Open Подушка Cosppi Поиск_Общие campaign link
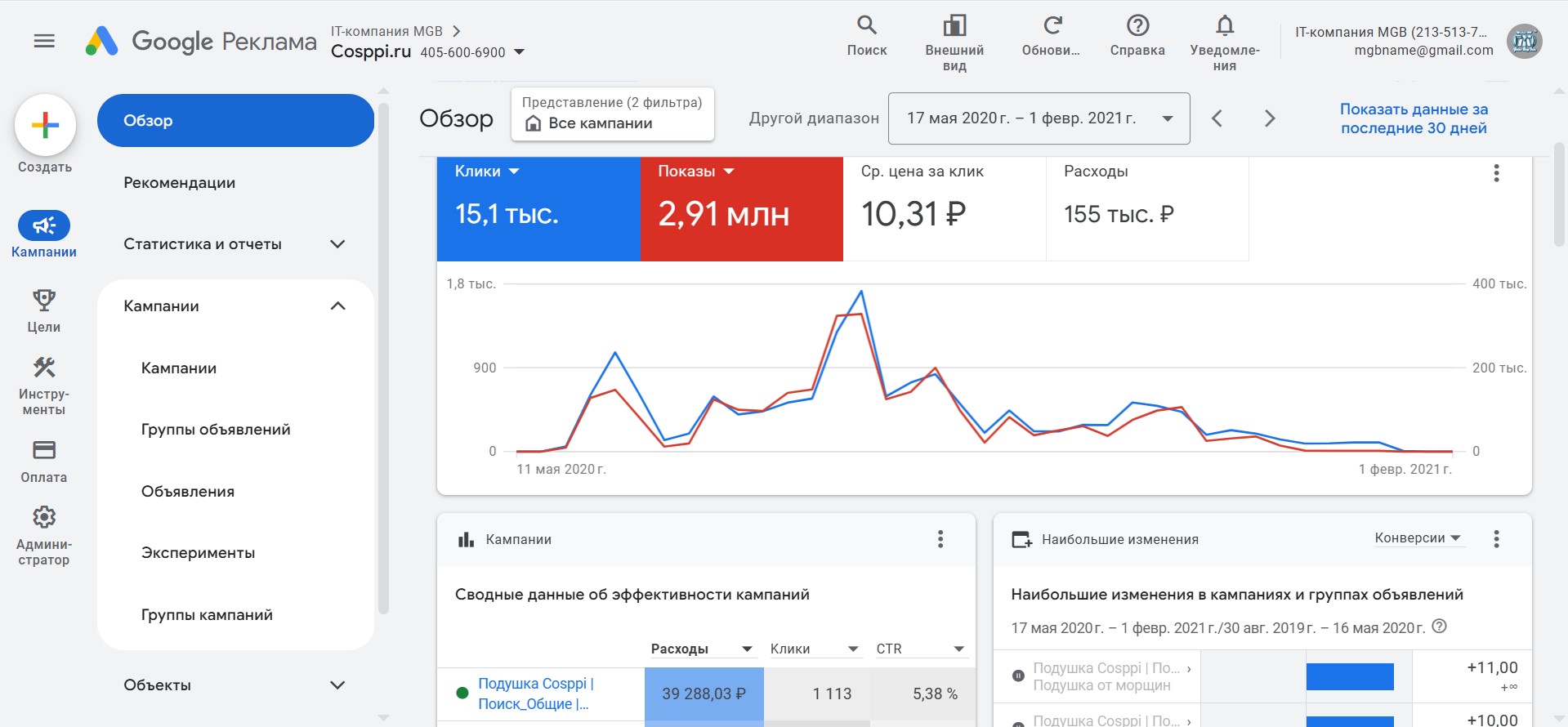 (x=535, y=694)
